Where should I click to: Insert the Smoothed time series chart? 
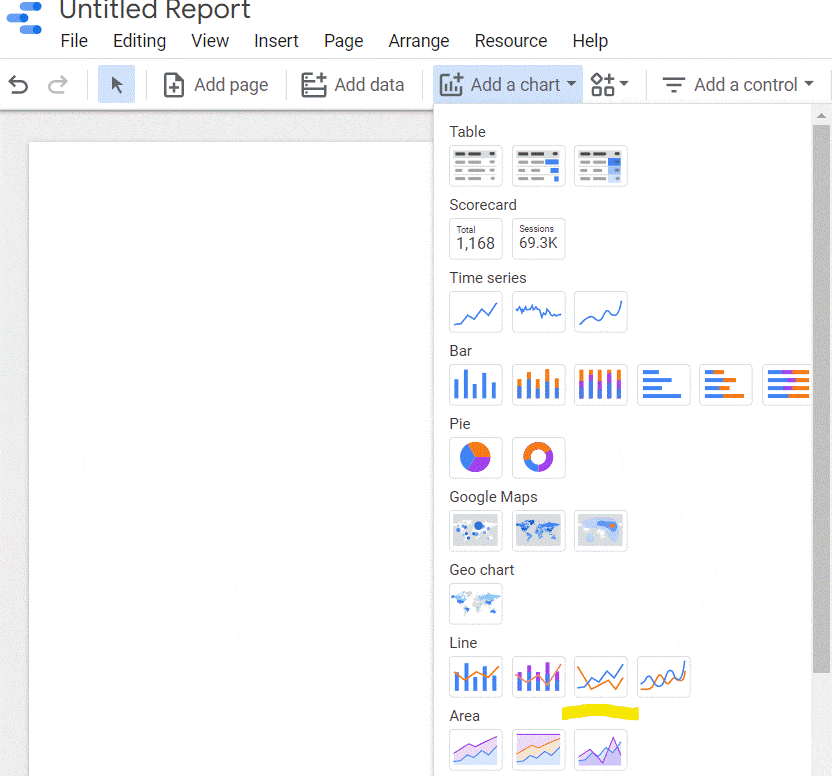point(601,312)
